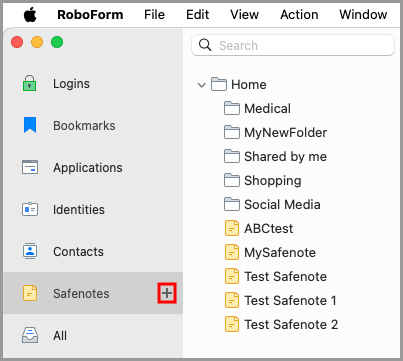Click the Test Safenote 1 note icon
The height and width of the screenshot is (361, 403).
pyautogui.click(x=232, y=300)
